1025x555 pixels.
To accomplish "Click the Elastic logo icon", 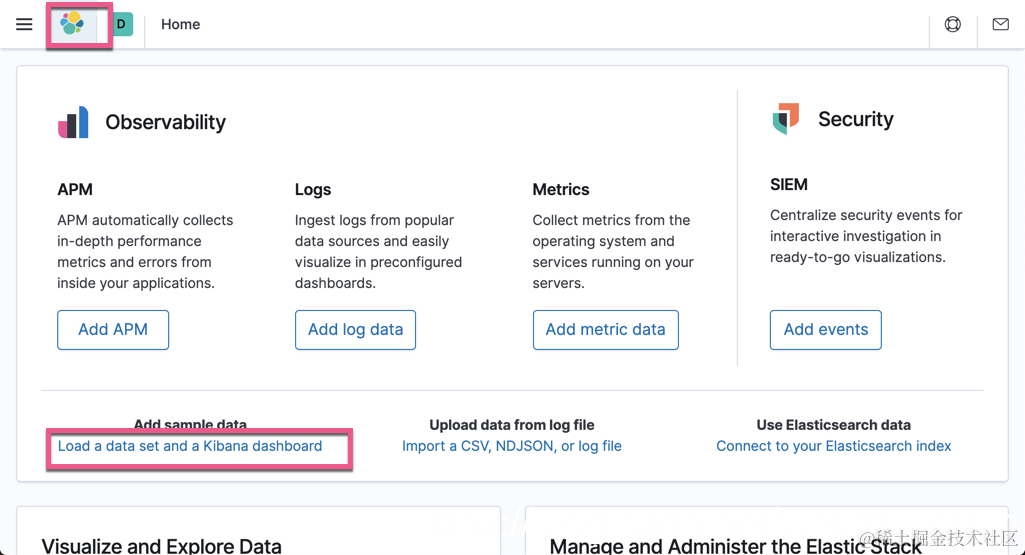I will pos(72,24).
